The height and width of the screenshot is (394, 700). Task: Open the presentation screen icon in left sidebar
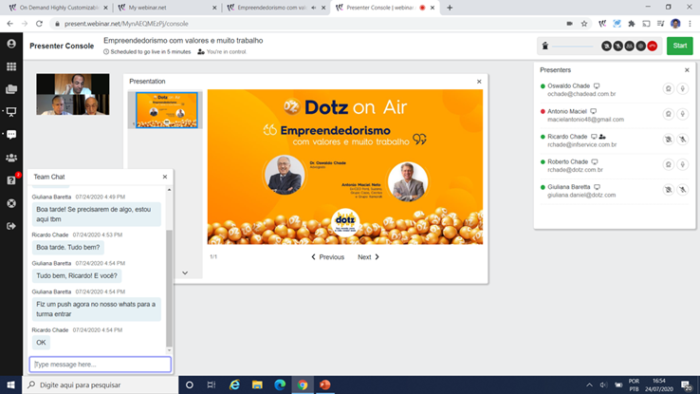(x=11, y=112)
